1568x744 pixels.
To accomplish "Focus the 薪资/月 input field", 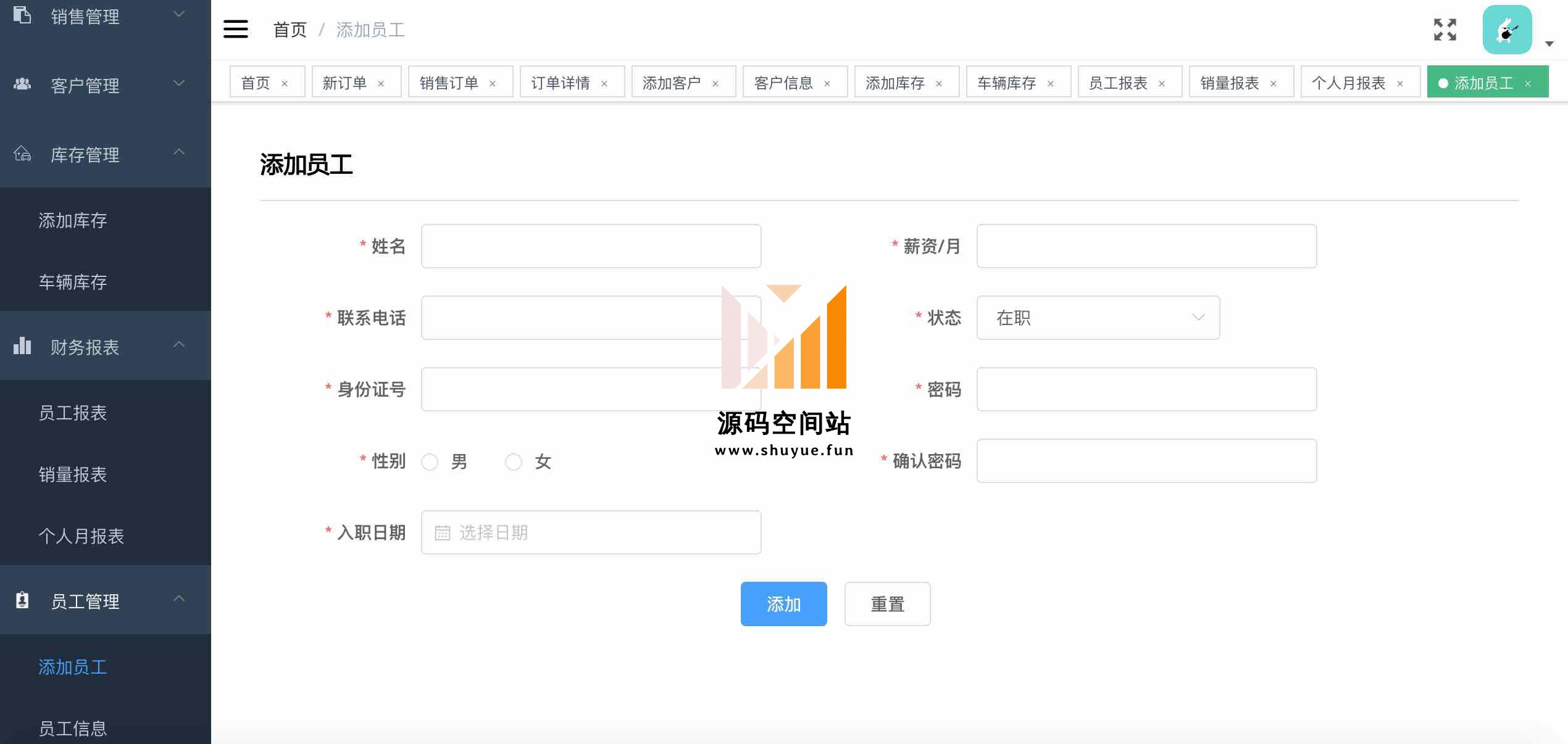I will pyautogui.click(x=1146, y=246).
